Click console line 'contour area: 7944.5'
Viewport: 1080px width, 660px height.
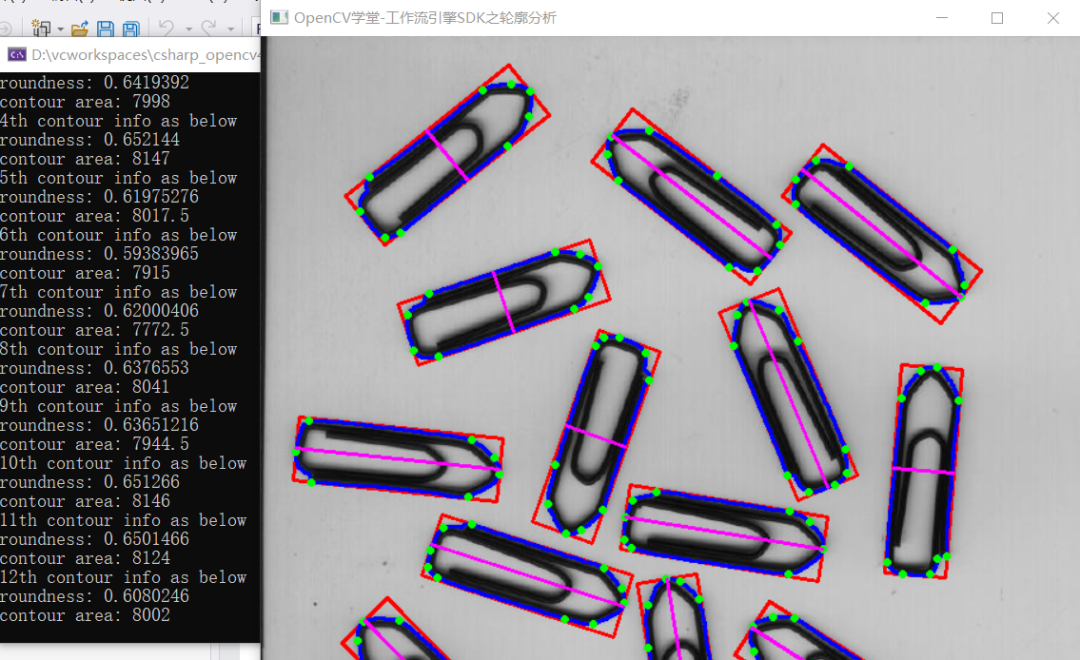pos(95,444)
